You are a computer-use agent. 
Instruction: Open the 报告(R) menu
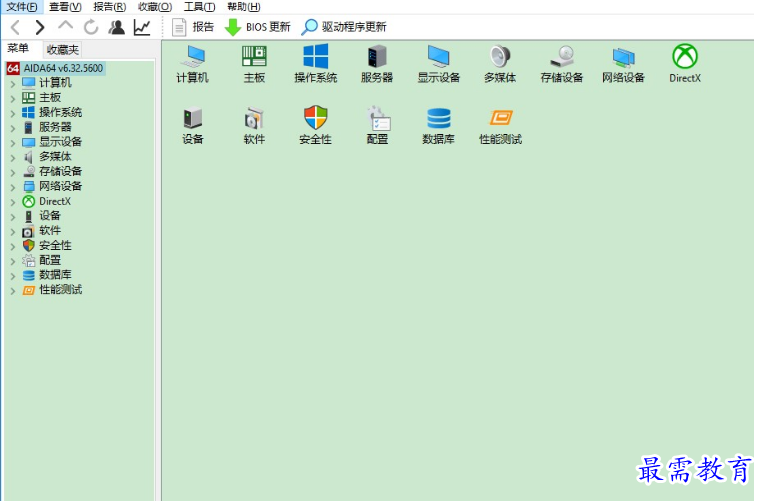pyautogui.click(x=110, y=7)
